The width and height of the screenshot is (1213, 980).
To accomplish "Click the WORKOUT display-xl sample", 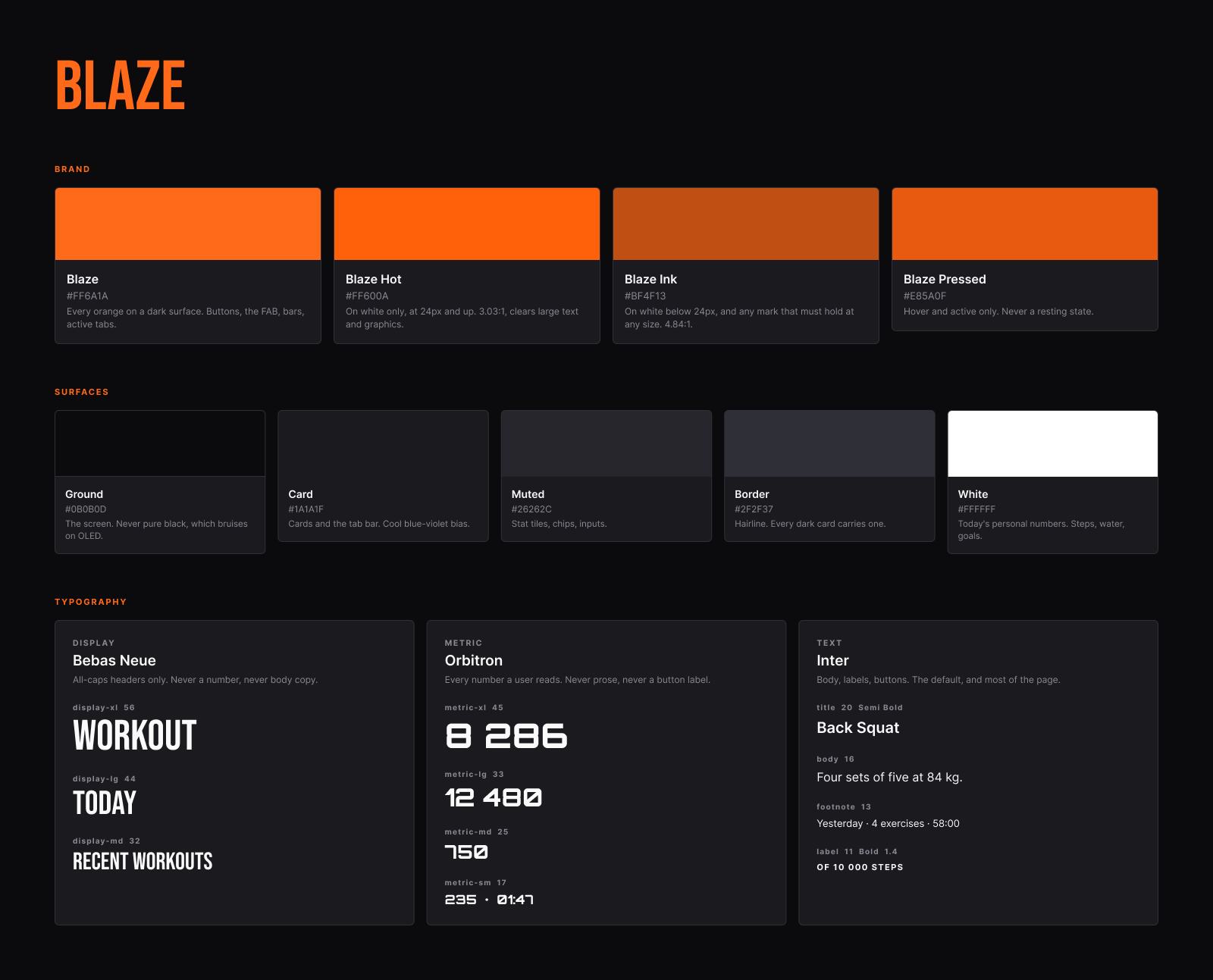I will click(135, 736).
